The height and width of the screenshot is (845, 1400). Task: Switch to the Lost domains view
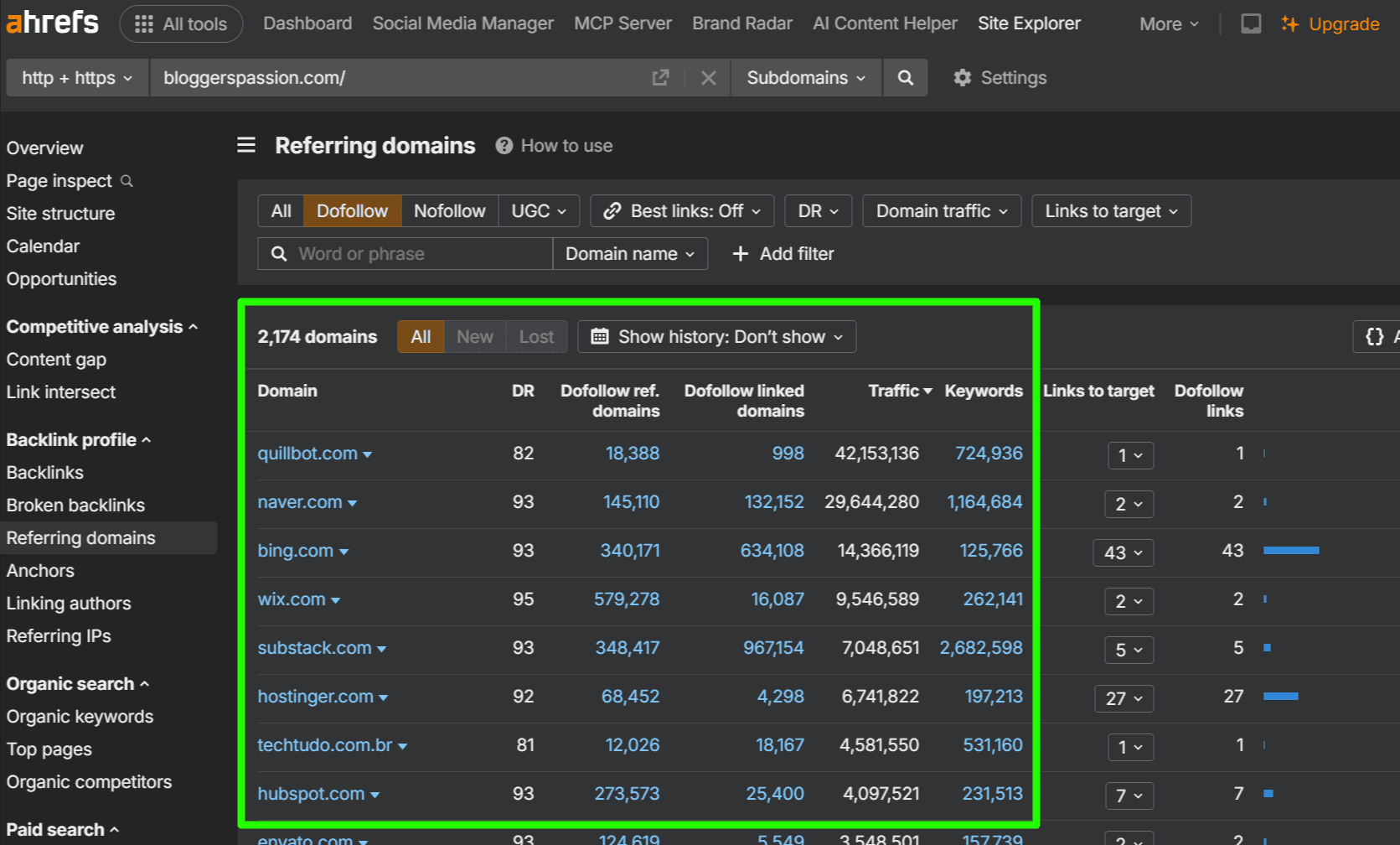tap(536, 336)
